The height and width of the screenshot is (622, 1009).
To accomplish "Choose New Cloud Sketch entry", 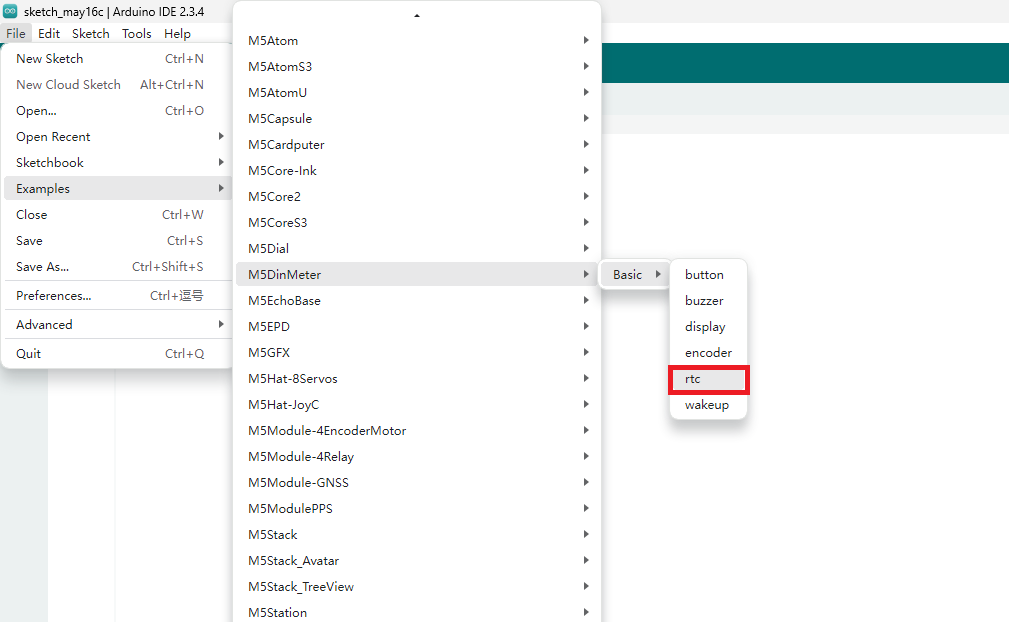I will pyautogui.click(x=118, y=84).
